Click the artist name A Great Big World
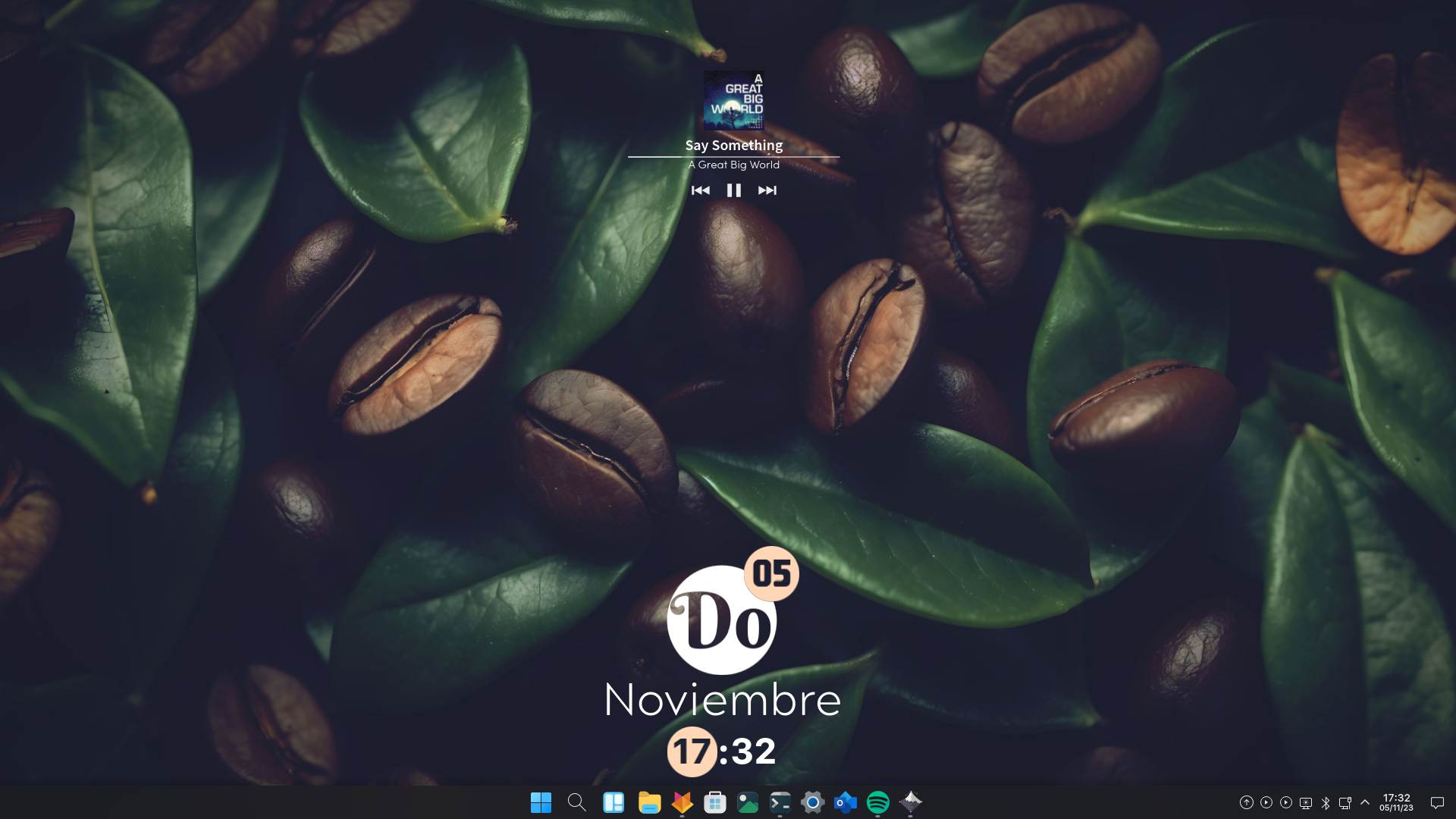1456x819 pixels. [733, 165]
